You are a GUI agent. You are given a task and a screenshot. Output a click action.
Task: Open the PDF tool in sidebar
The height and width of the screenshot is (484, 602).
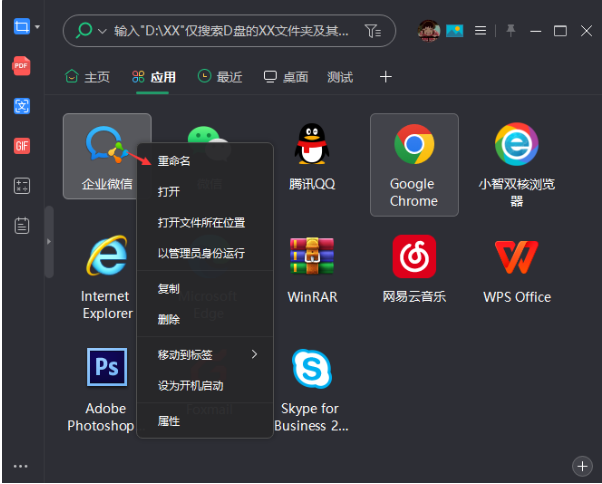coord(22,66)
